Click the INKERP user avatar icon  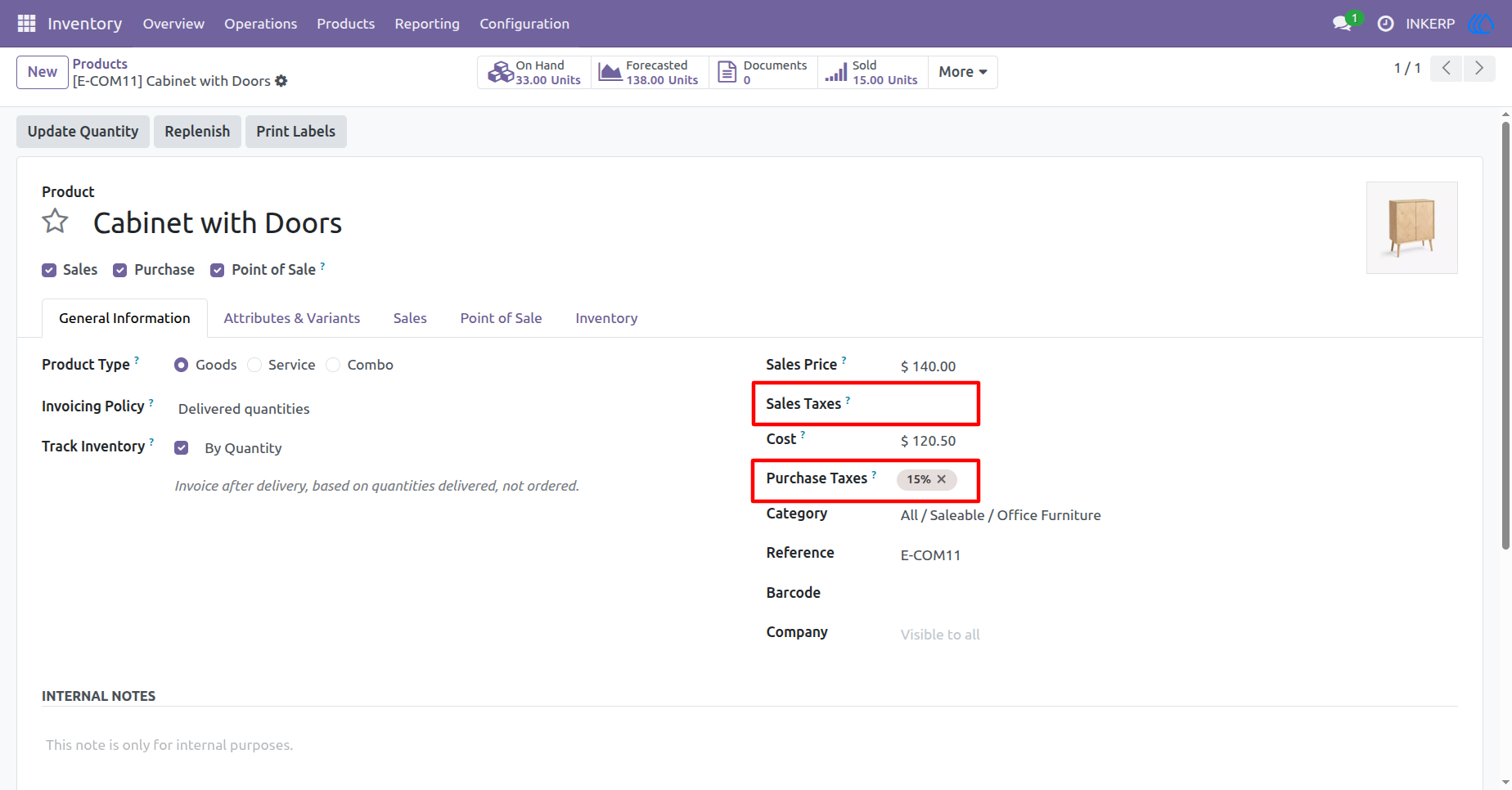(1481, 24)
